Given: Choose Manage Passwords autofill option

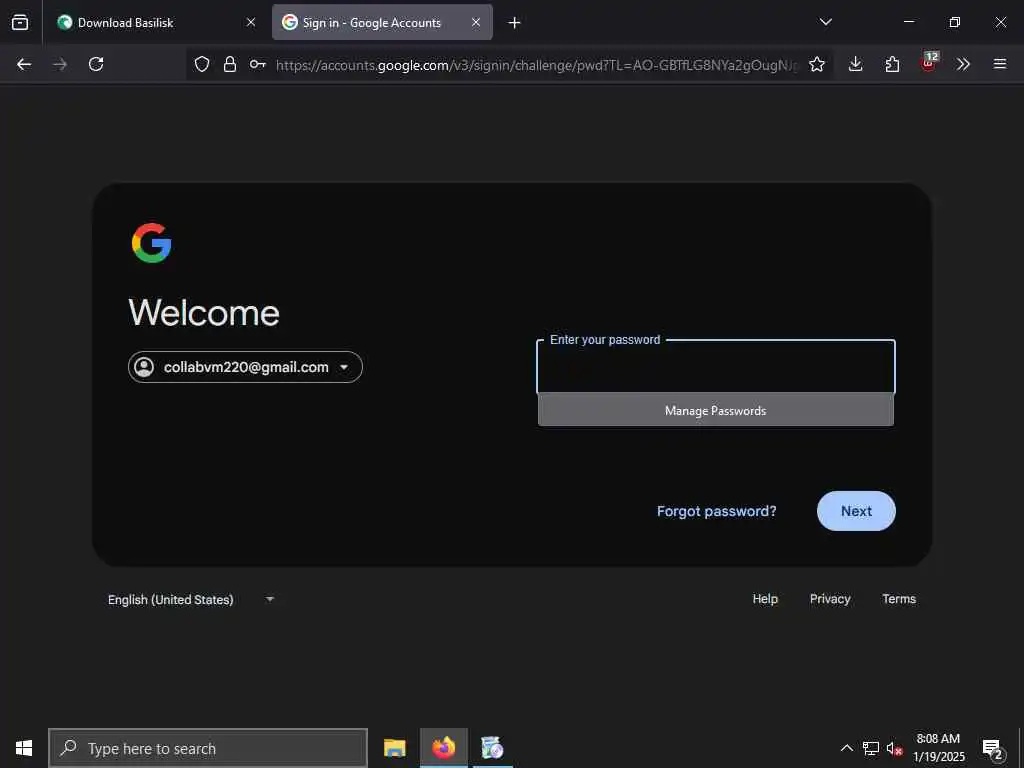Looking at the screenshot, I should pyautogui.click(x=716, y=411).
